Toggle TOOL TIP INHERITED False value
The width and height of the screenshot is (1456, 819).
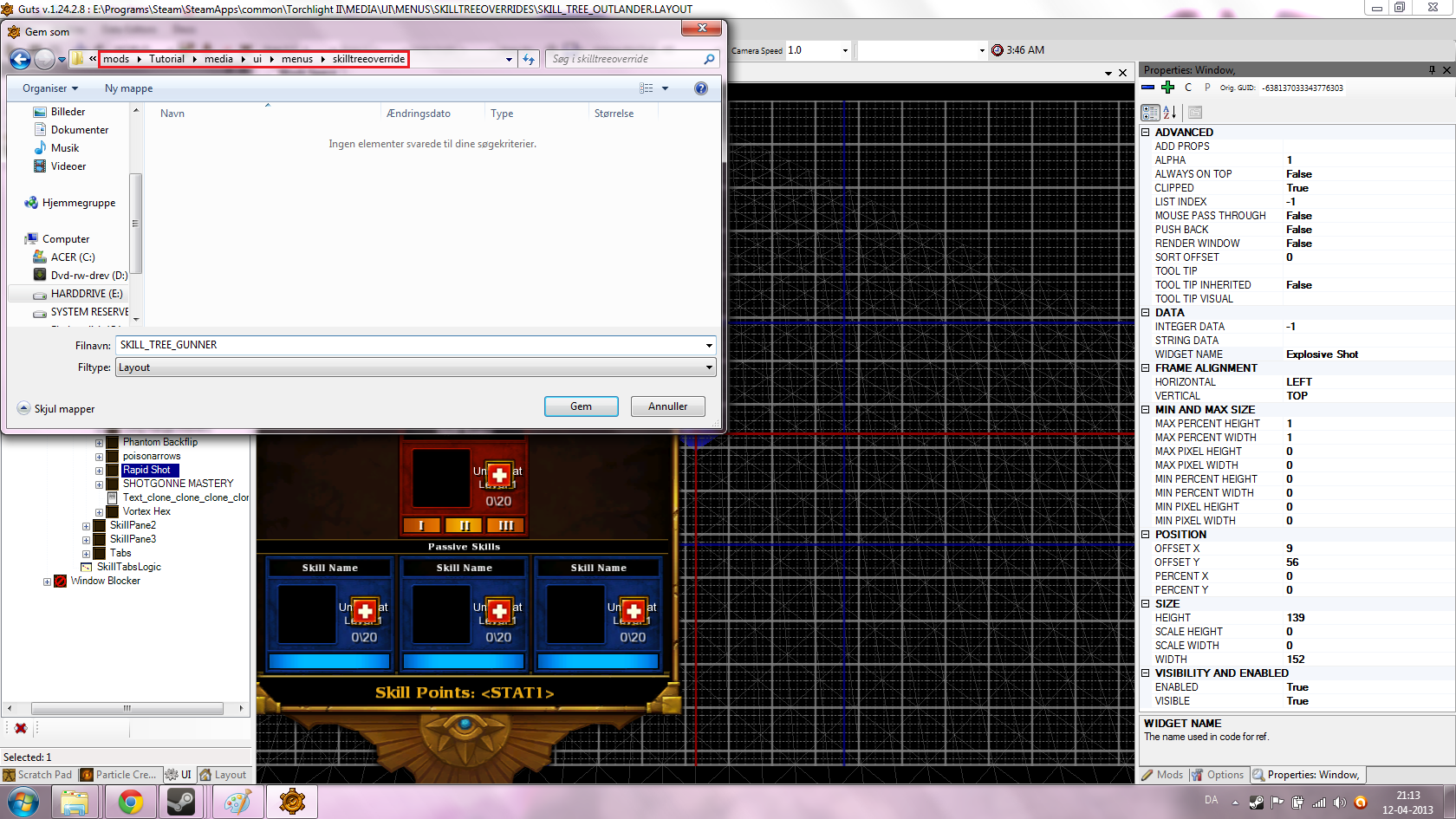[1298, 285]
